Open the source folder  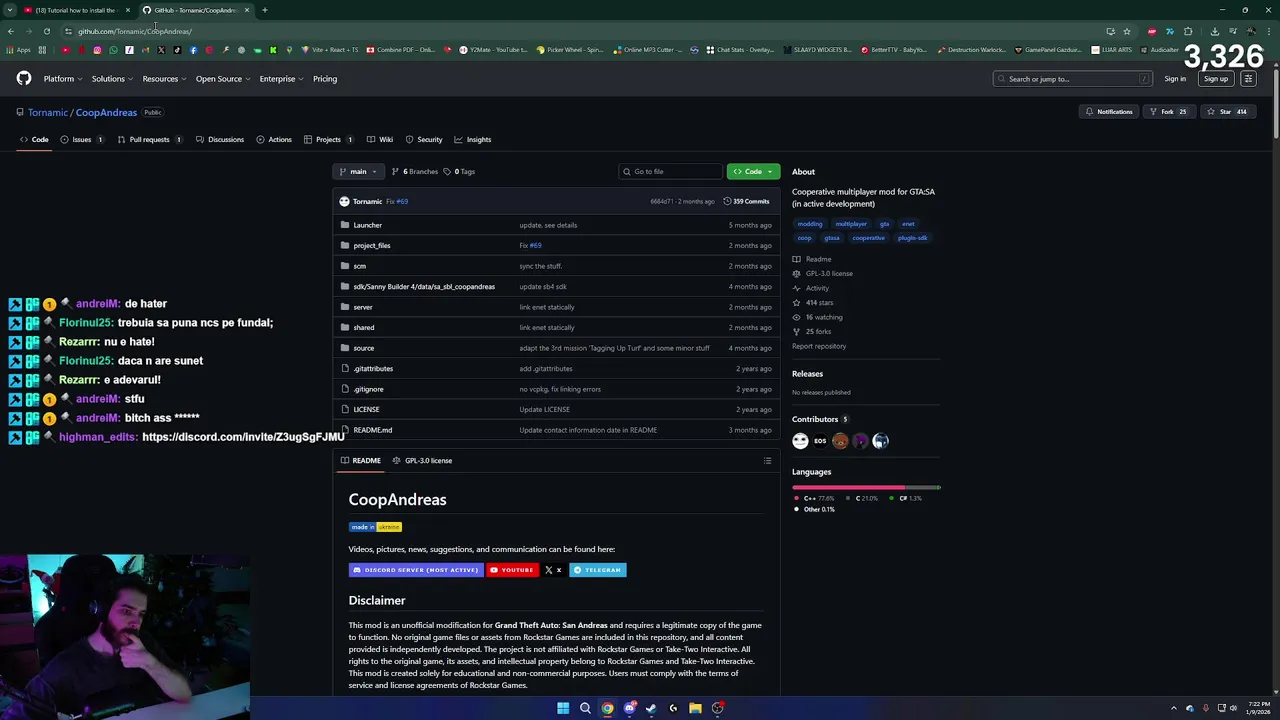tap(363, 348)
